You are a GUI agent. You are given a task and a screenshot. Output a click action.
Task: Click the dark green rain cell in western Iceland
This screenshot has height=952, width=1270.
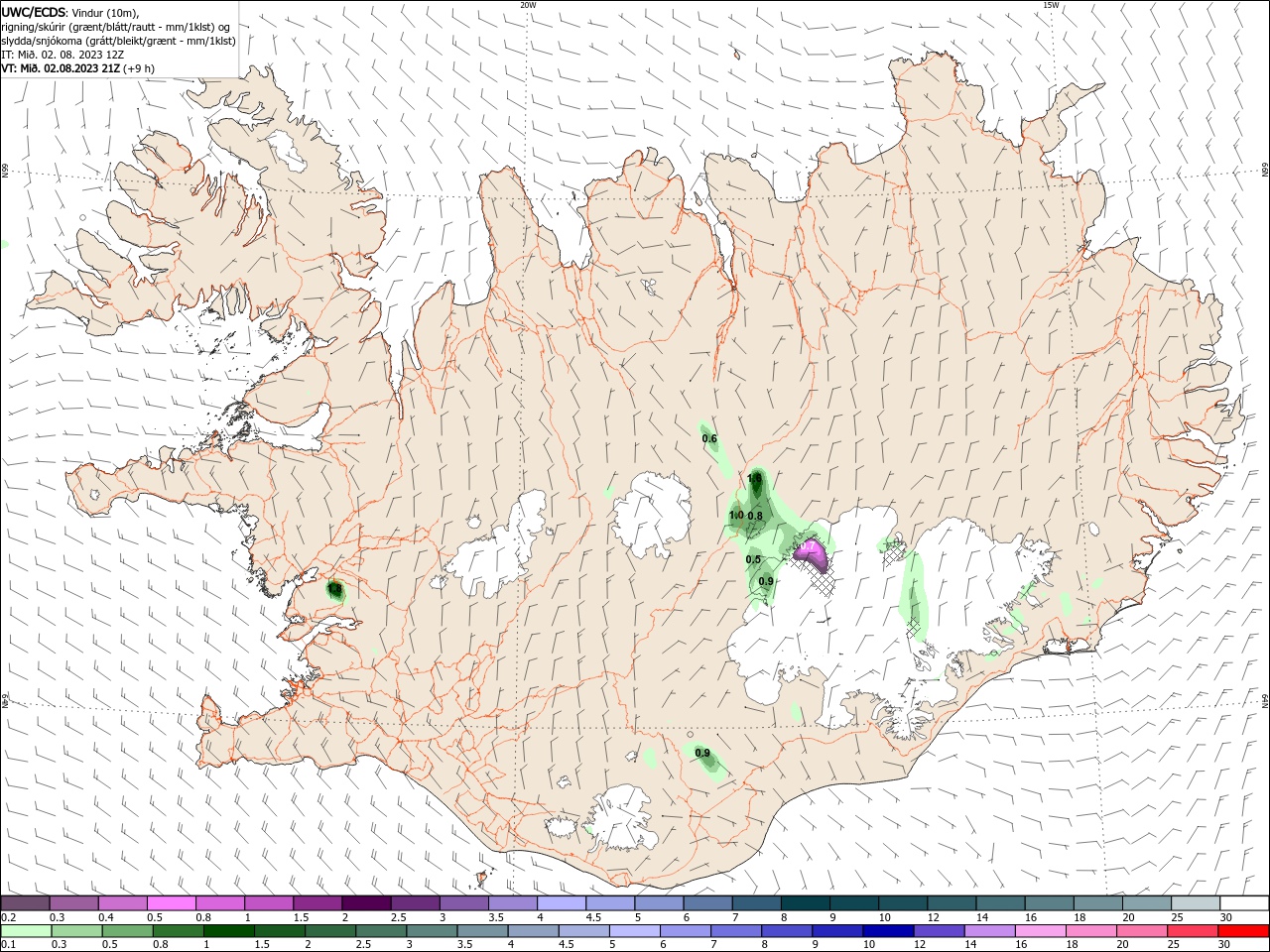[x=335, y=590]
